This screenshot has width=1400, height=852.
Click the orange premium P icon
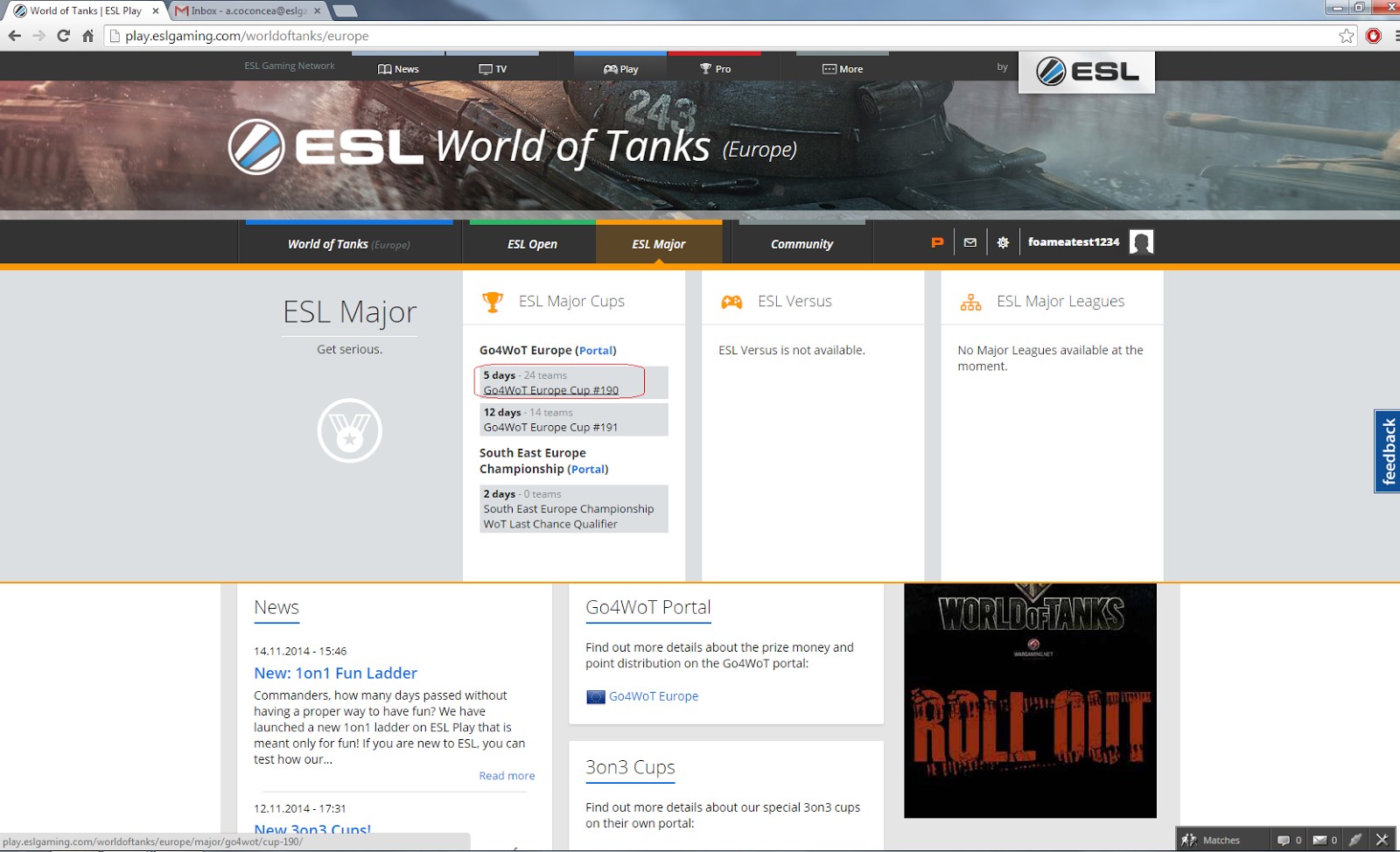pyautogui.click(x=937, y=242)
